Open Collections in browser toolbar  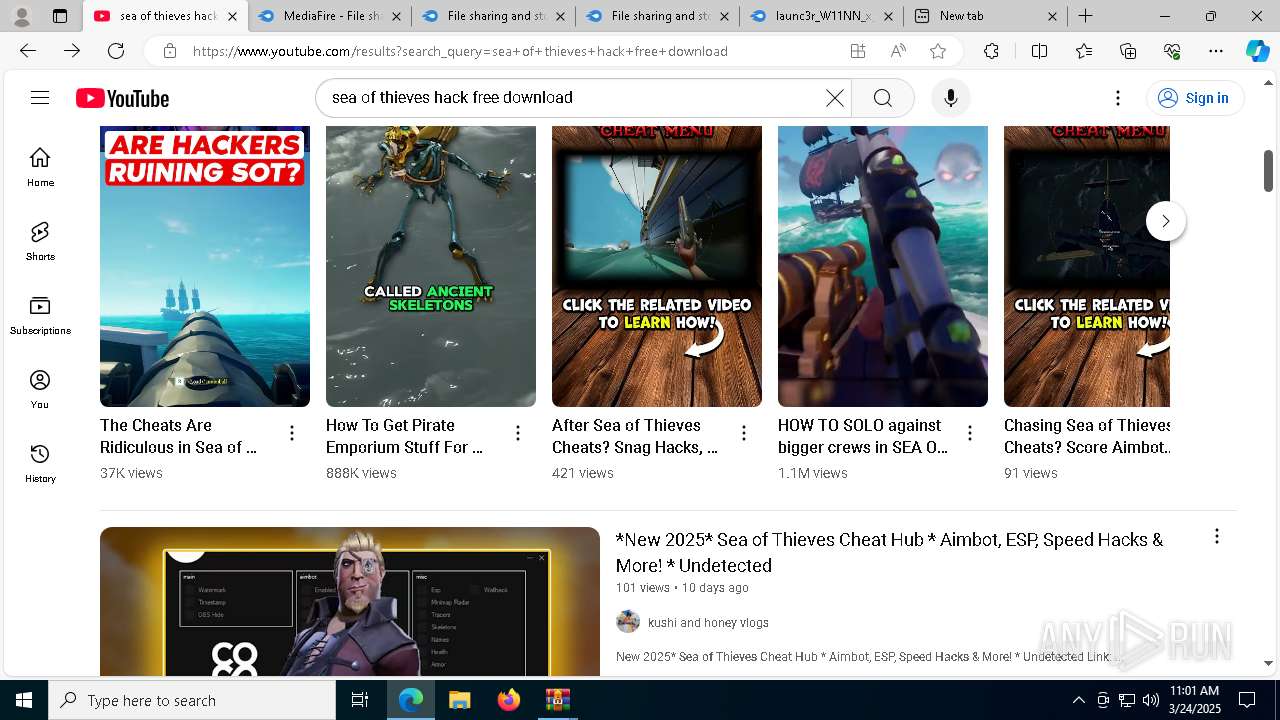[1128, 51]
